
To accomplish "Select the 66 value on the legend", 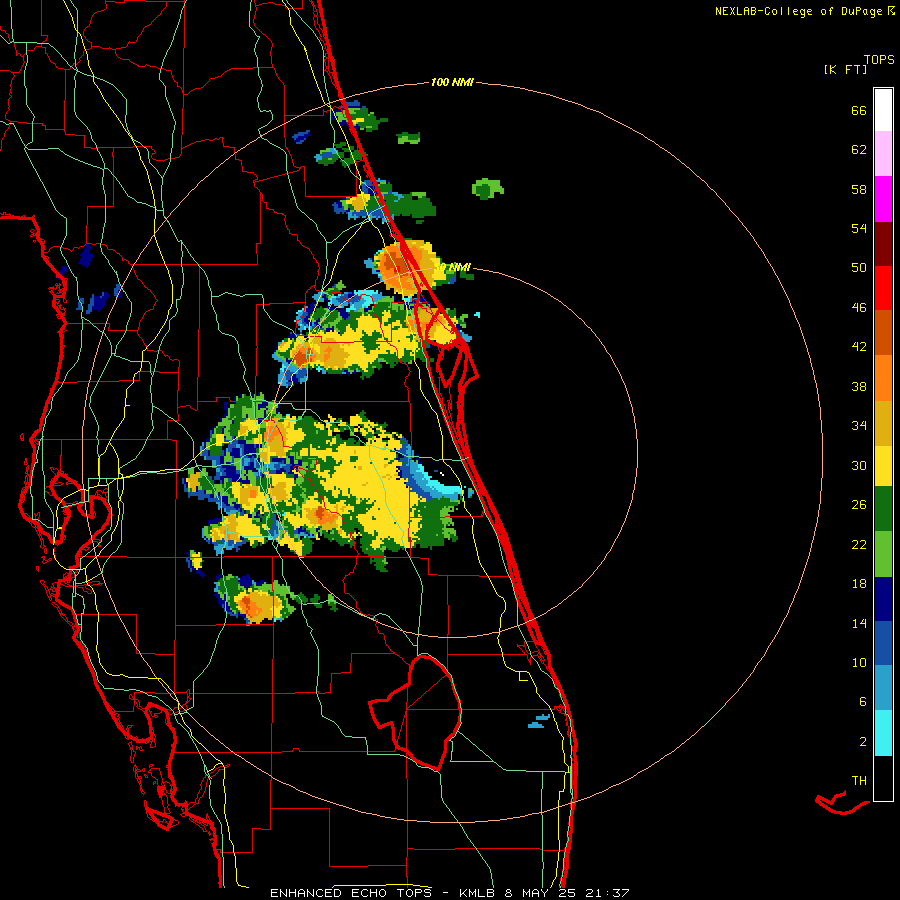I will tap(859, 111).
